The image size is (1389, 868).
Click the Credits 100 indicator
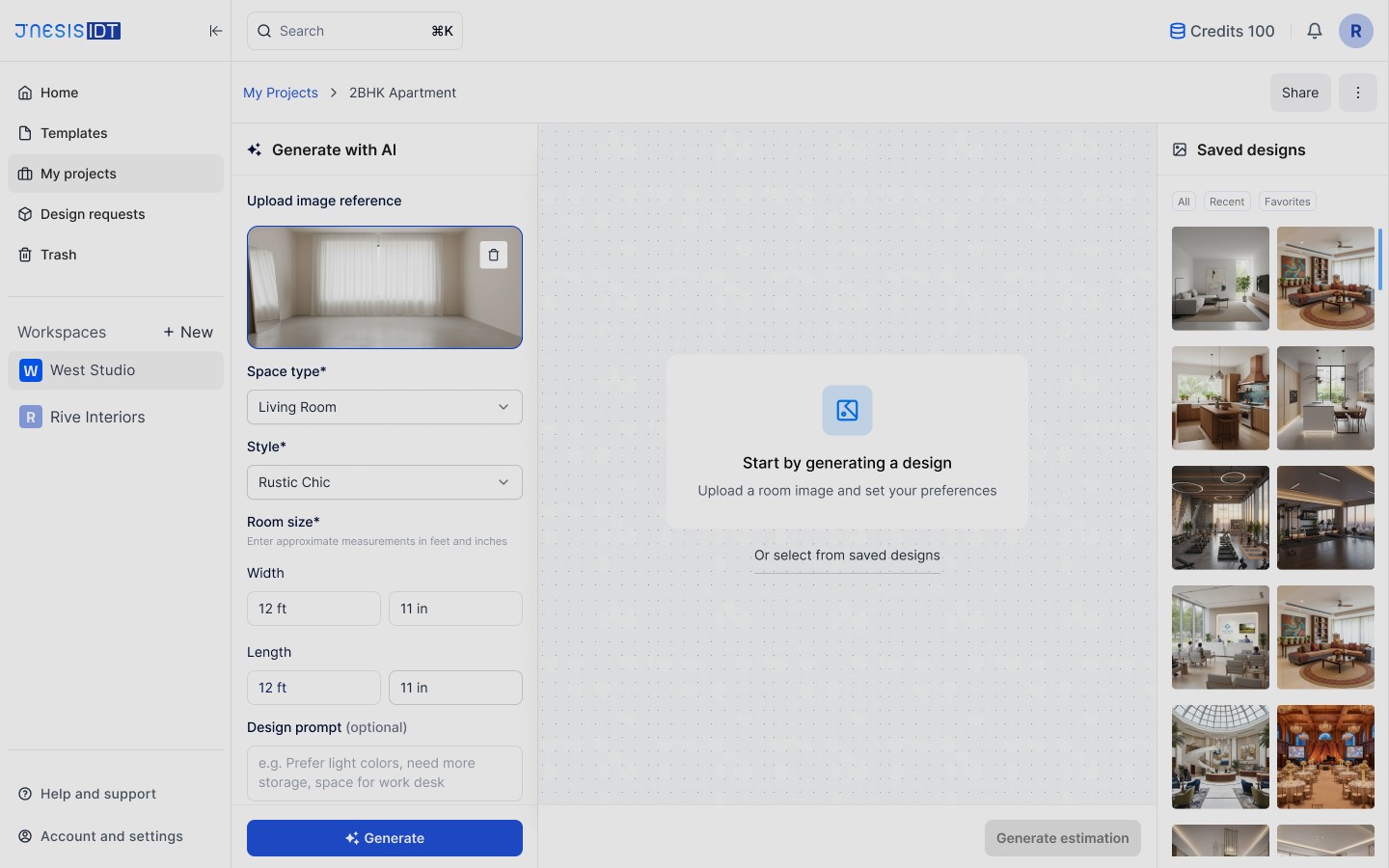[1221, 31]
